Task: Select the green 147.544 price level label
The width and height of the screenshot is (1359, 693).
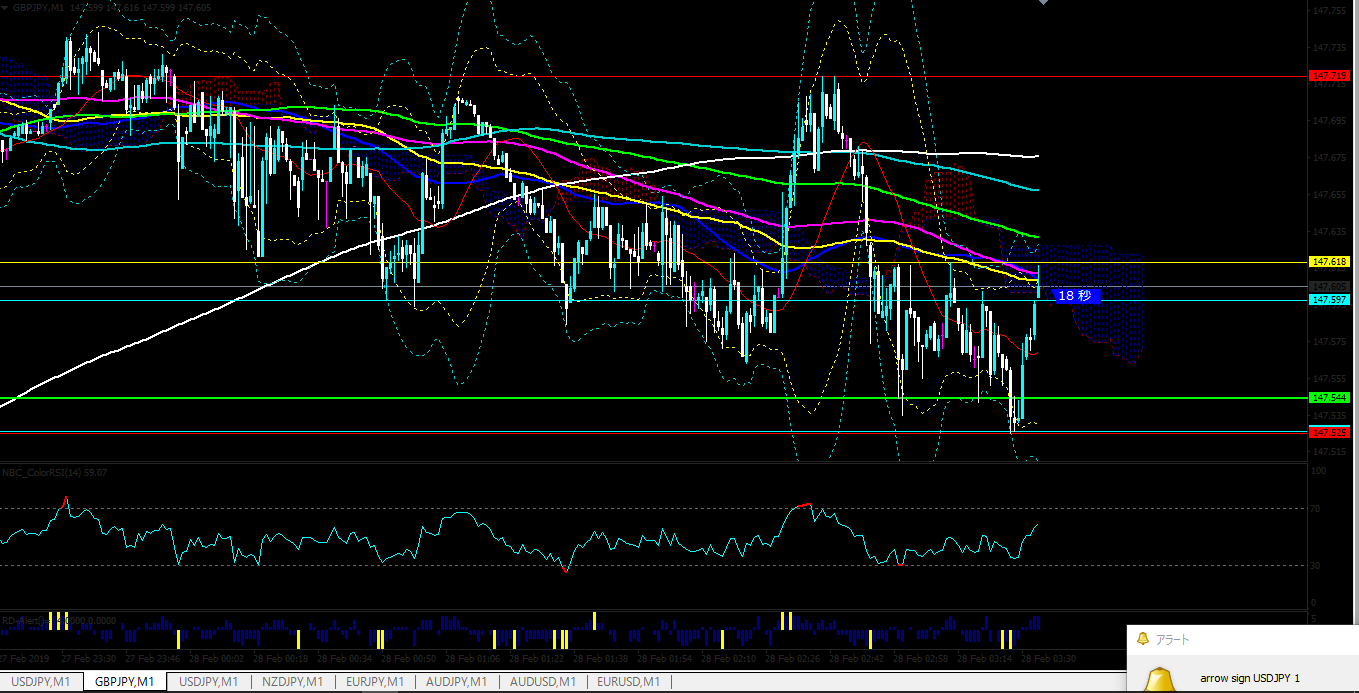Action: click(x=1328, y=398)
